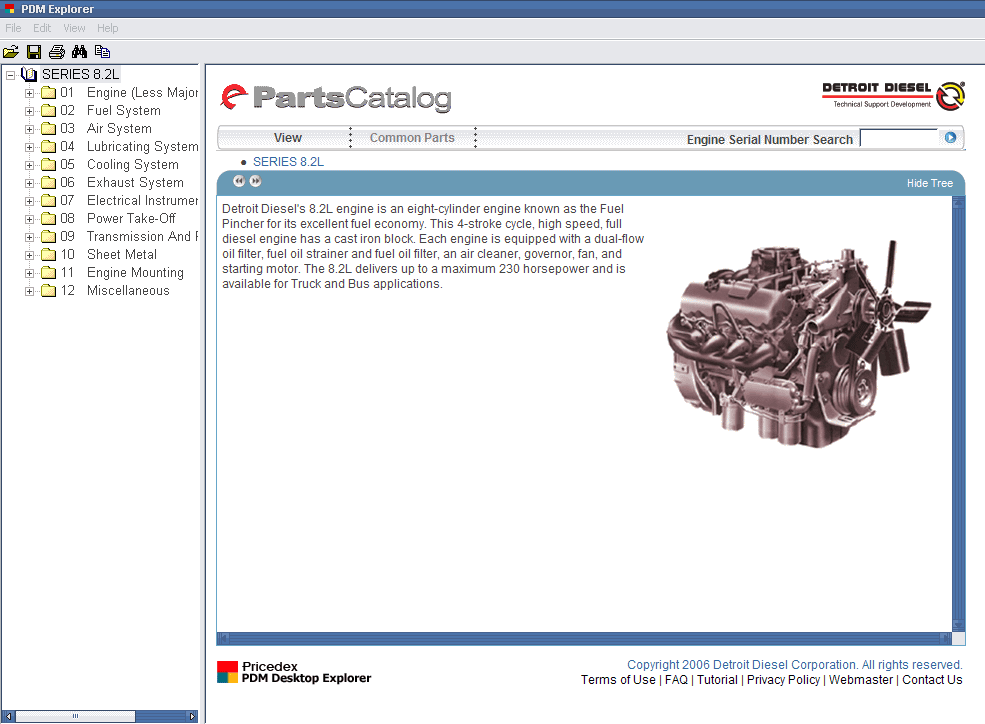
Task: Open the Contact Us link
Action: click(x=932, y=680)
